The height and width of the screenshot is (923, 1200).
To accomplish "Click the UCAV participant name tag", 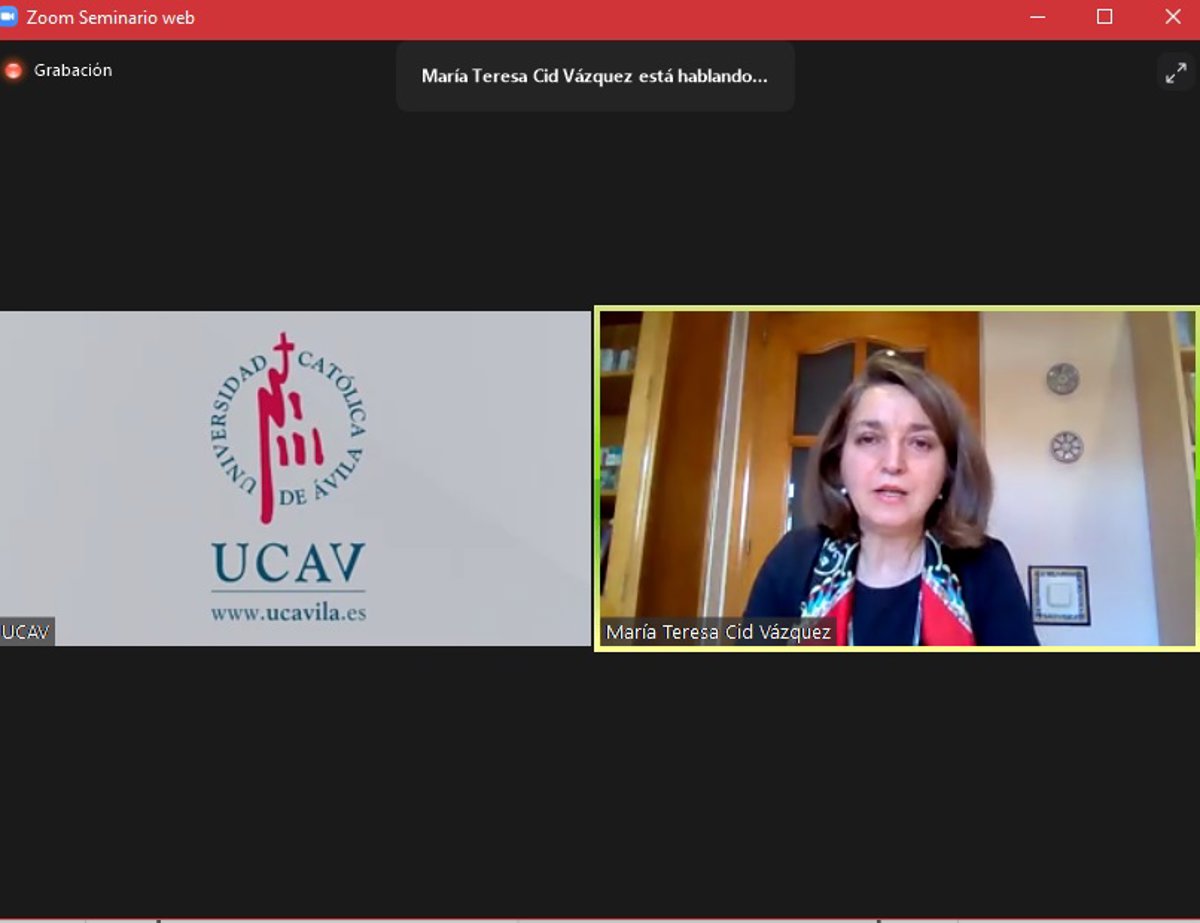I will pos(27,632).
